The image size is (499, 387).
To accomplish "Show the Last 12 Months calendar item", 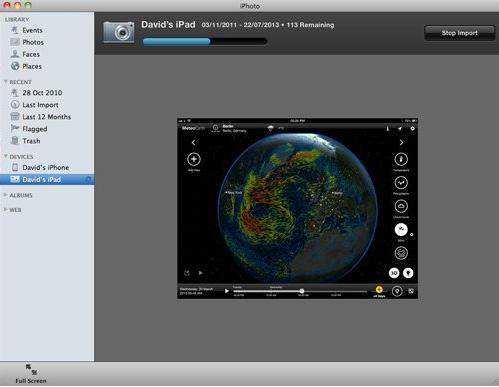I will [x=46, y=117].
